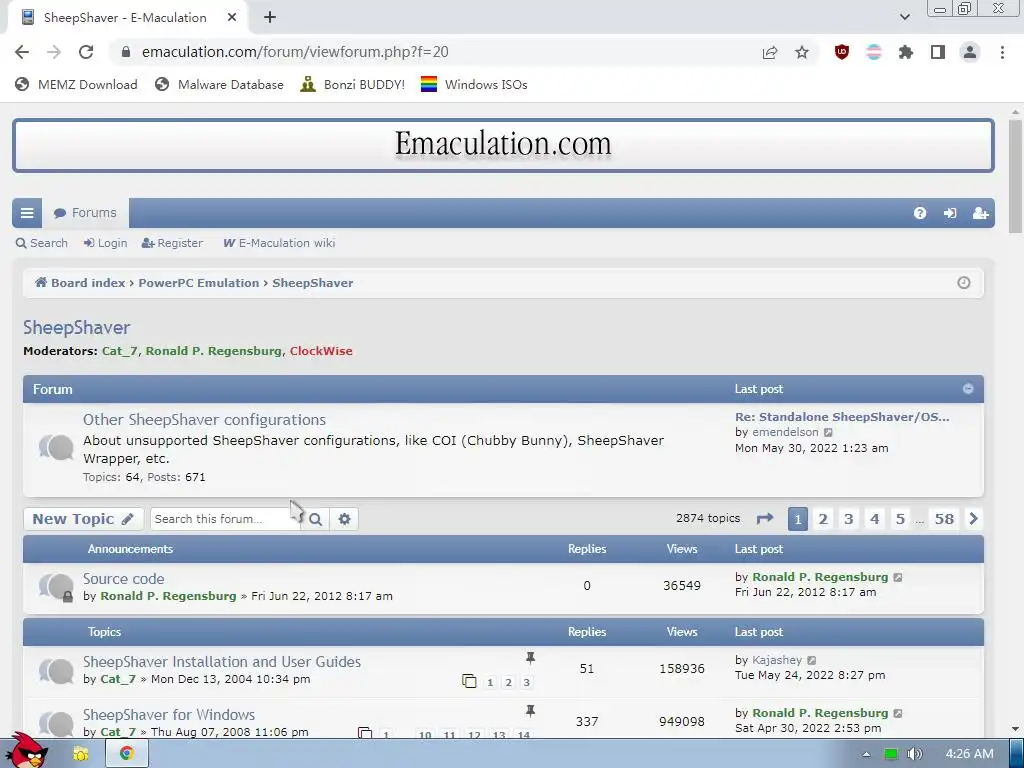Viewport: 1024px width, 768px height.
Task: Bookmark this page with the star
Action: 802,52
